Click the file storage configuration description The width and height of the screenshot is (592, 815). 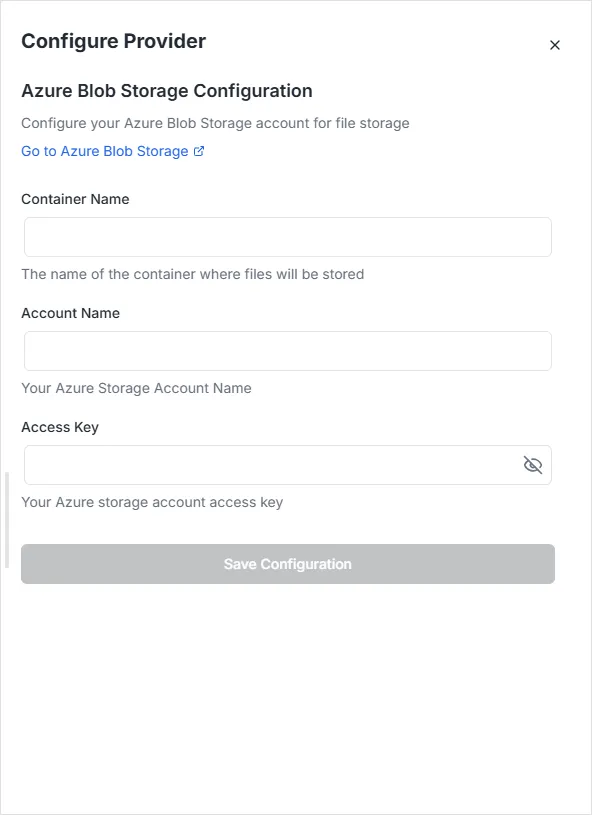coord(215,123)
